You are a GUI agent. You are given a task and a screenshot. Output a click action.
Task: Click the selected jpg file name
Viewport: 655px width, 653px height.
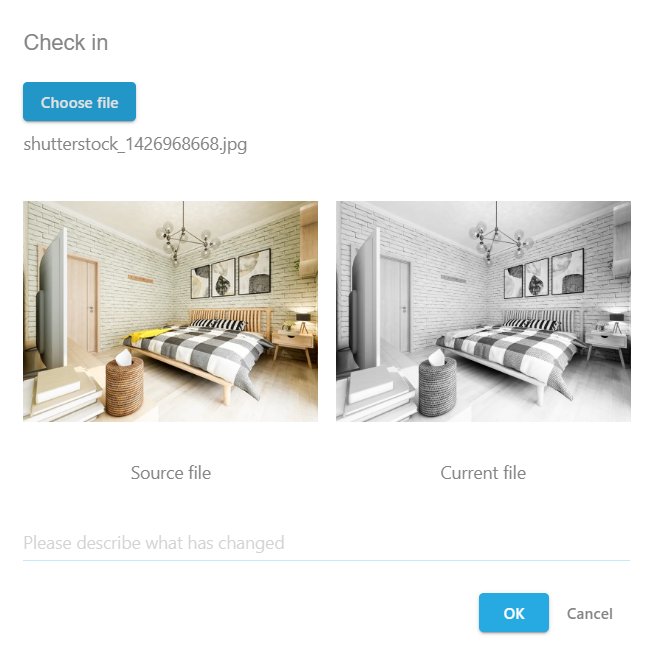click(x=135, y=145)
